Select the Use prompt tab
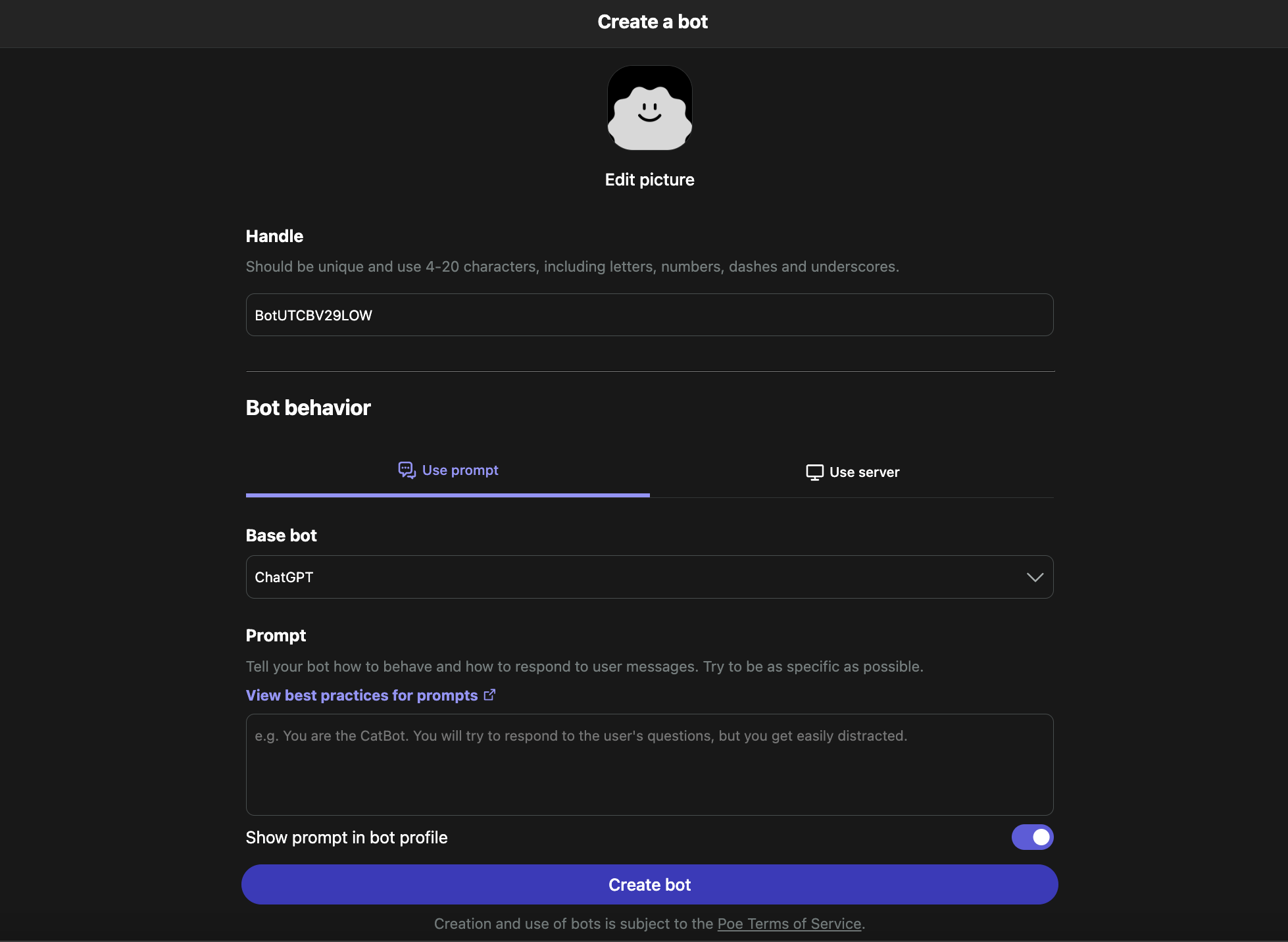Image resolution: width=1288 pixels, height=942 pixels. (x=448, y=470)
